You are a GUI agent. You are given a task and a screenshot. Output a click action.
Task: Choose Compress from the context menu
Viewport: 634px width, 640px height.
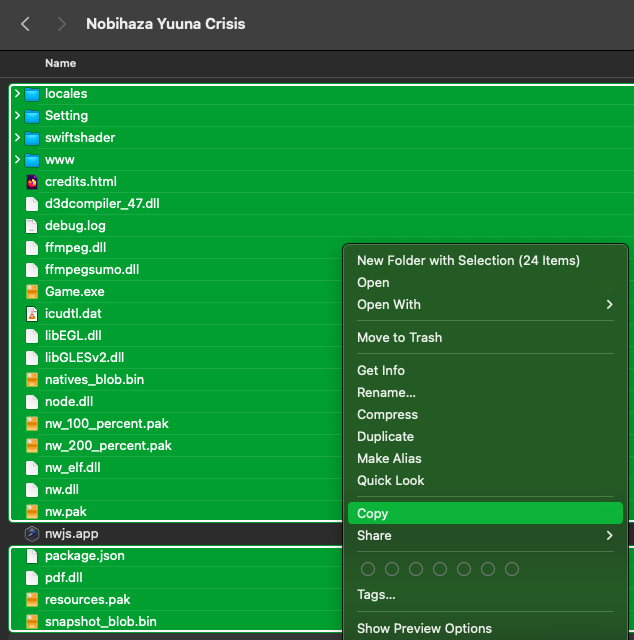click(x=387, y=415)
